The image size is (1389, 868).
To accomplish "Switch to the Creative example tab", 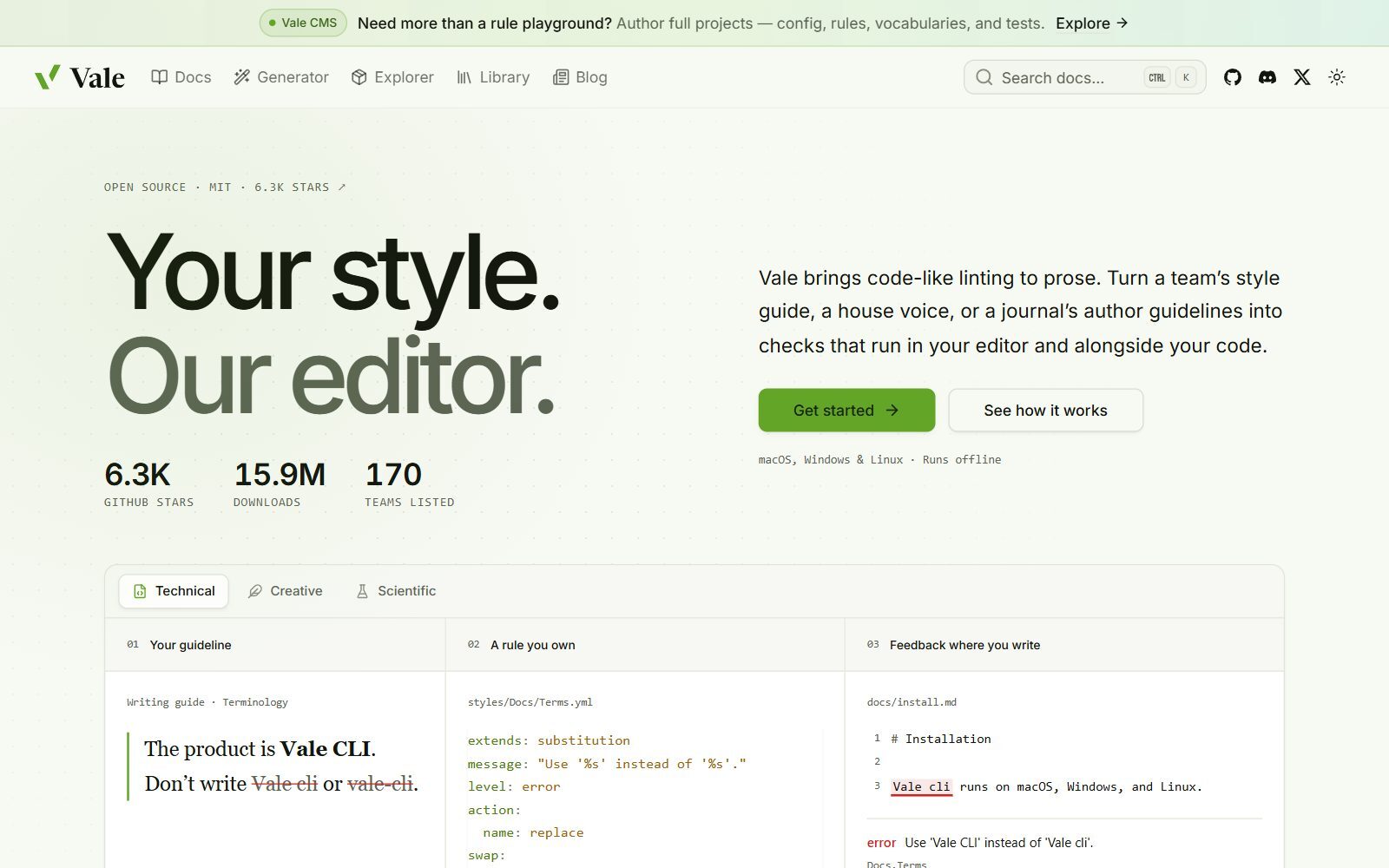I will pos(285,591).
